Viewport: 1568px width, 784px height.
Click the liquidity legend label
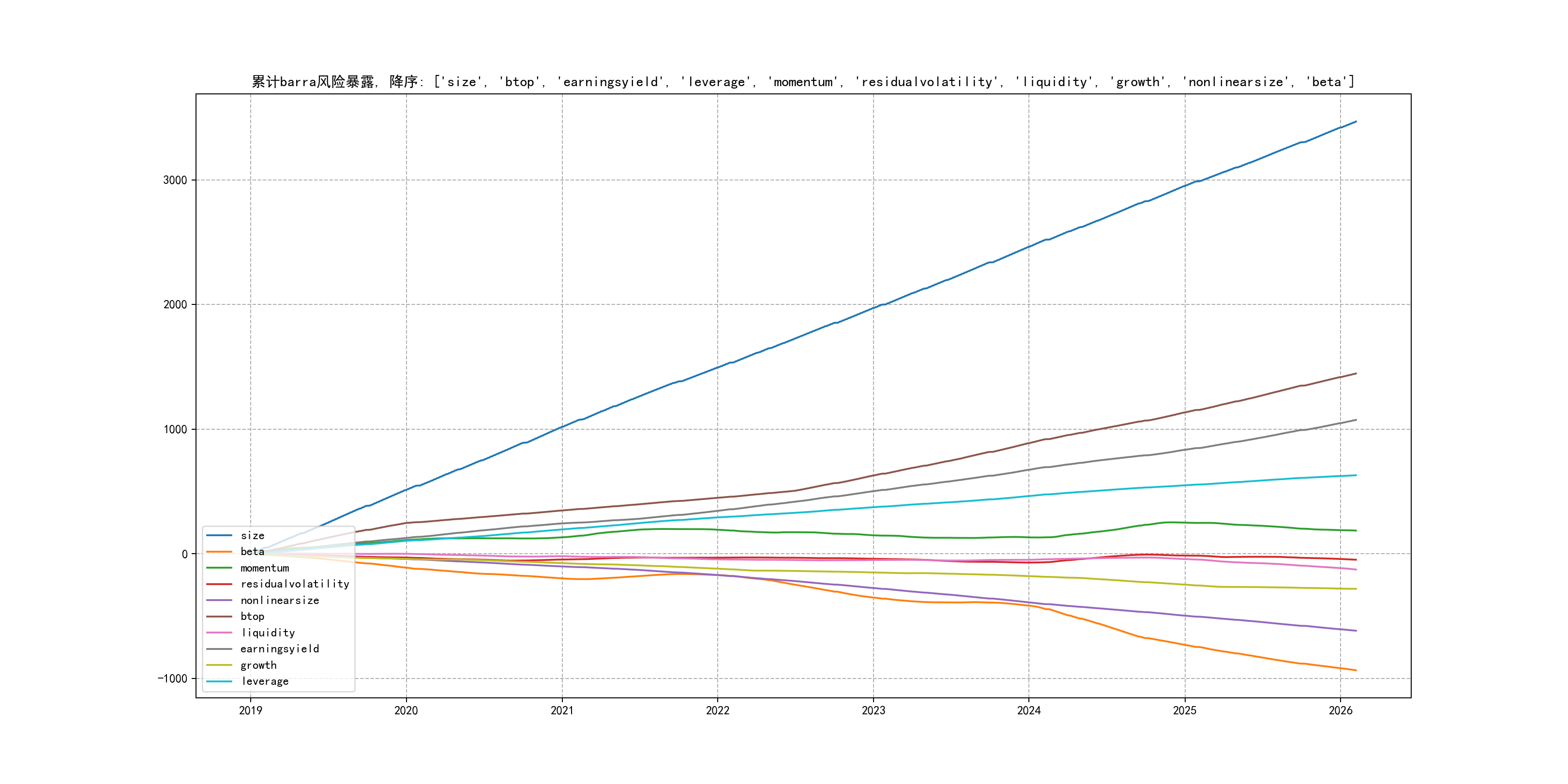(268, 633)
